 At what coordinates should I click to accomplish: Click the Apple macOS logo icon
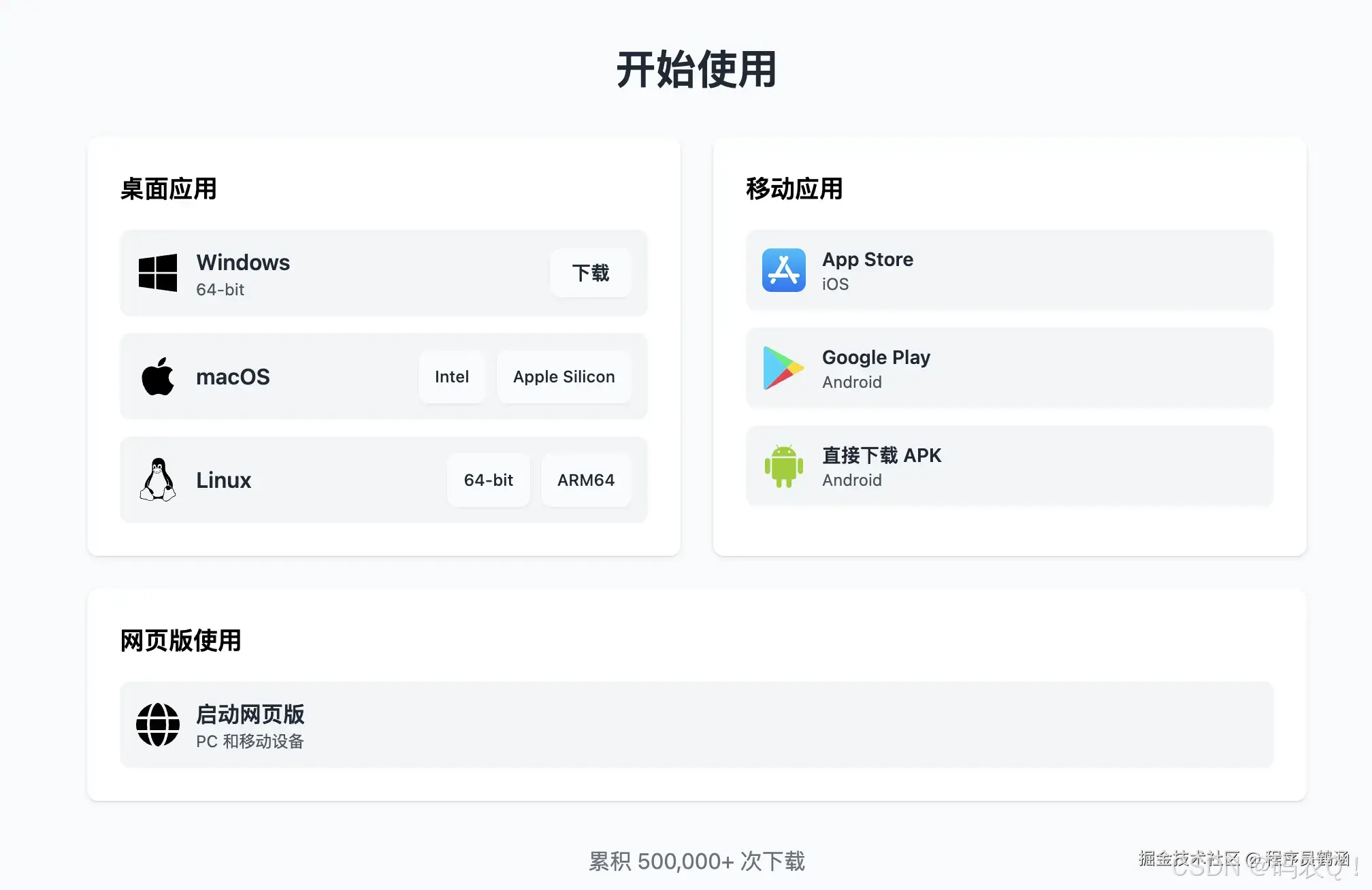pyautogui.click(x=158, y=376)
